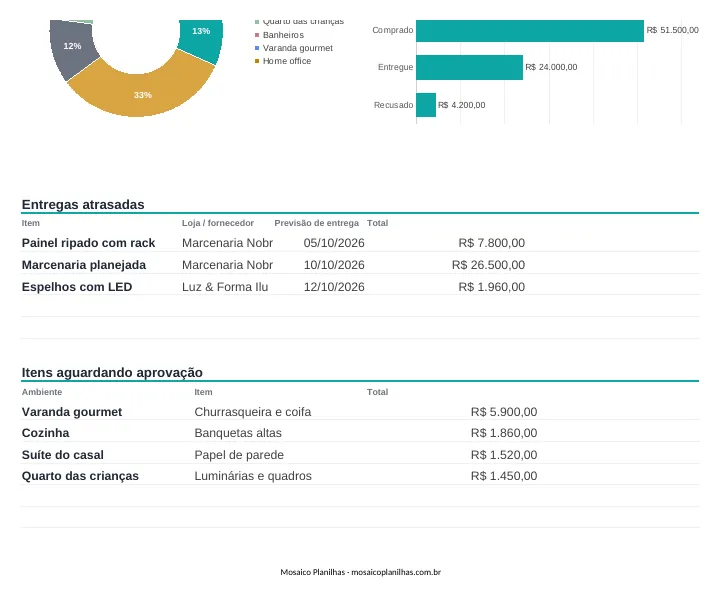
Task: Click the R$ 5.900,00 total
Action: [x=504, y=412]
